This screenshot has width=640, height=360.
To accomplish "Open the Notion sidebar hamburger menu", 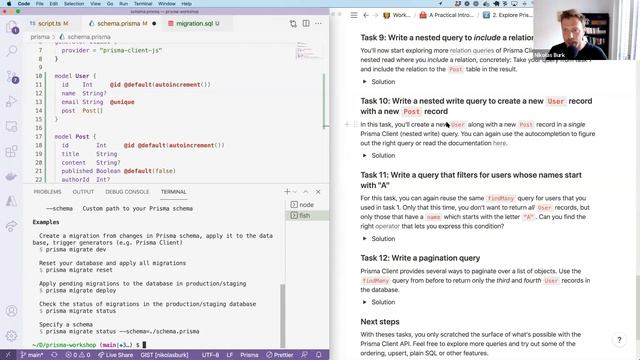I will 354,15.
